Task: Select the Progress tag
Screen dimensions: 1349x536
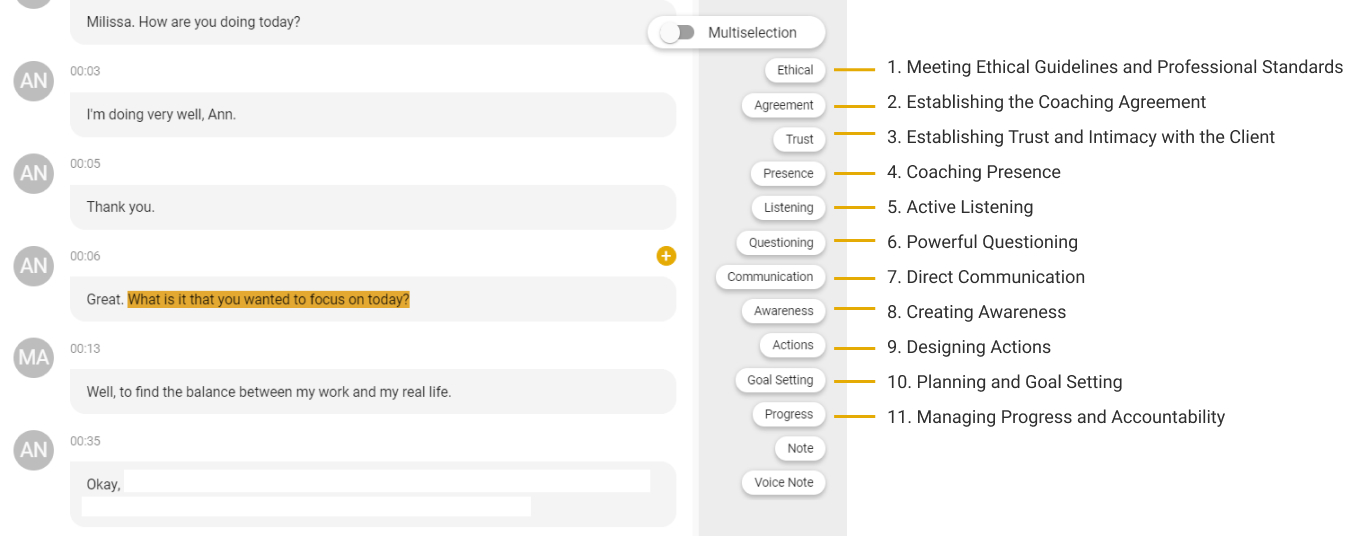Action: coord(789,414)
